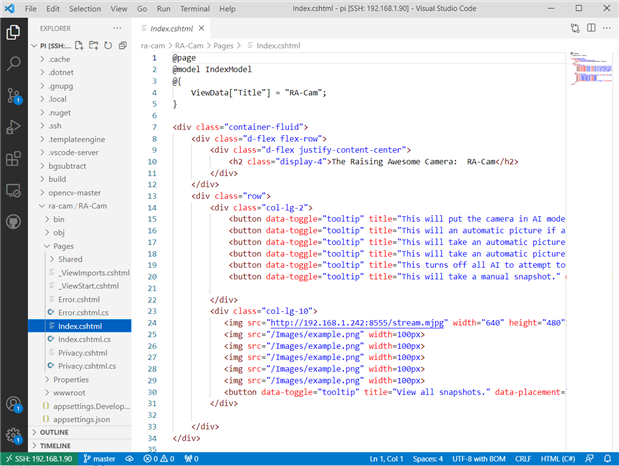Expand the OUTLINE section
This screenshot has width=619, height=466.
coord(54,432)
